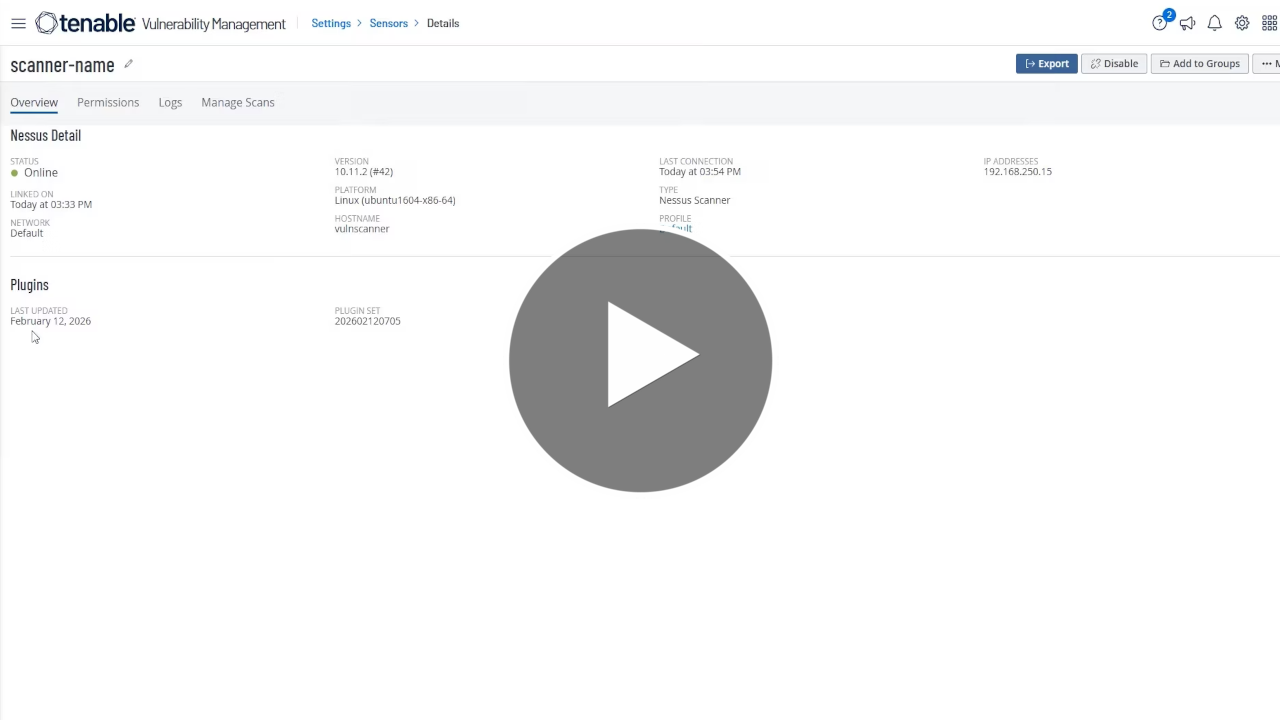Click Add to Groups button
The image size is (1280, 720).
coord(1199,64)
